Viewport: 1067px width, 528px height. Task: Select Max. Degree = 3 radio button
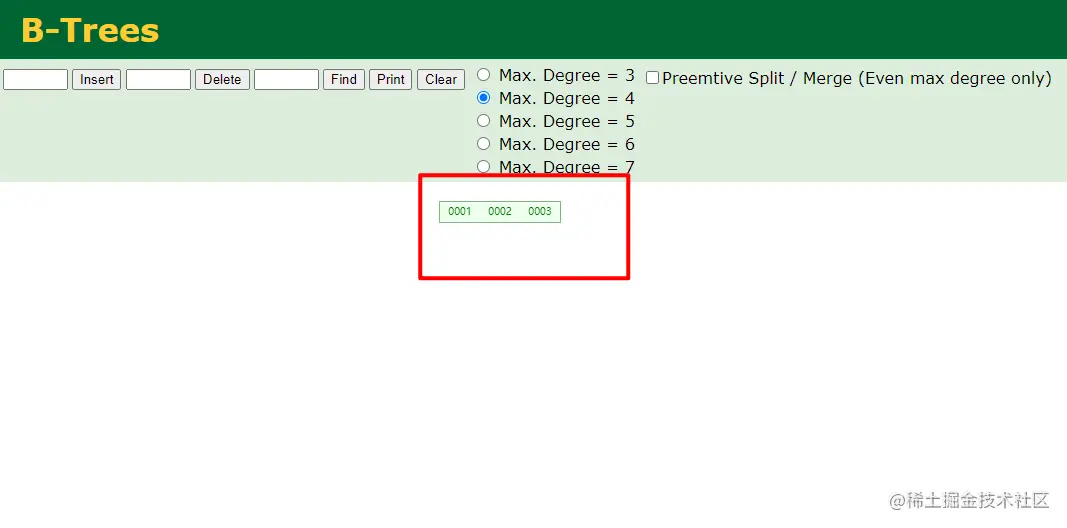click(483, 75)
